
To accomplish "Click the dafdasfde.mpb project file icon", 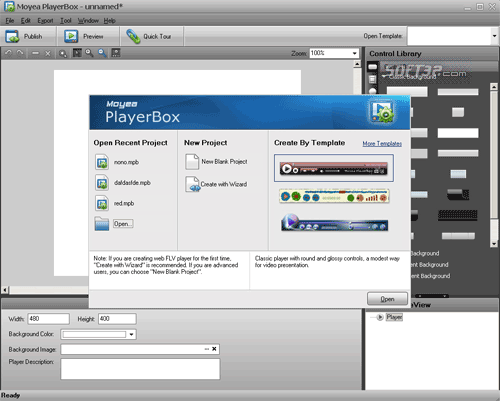I will [x=102, y=183].
